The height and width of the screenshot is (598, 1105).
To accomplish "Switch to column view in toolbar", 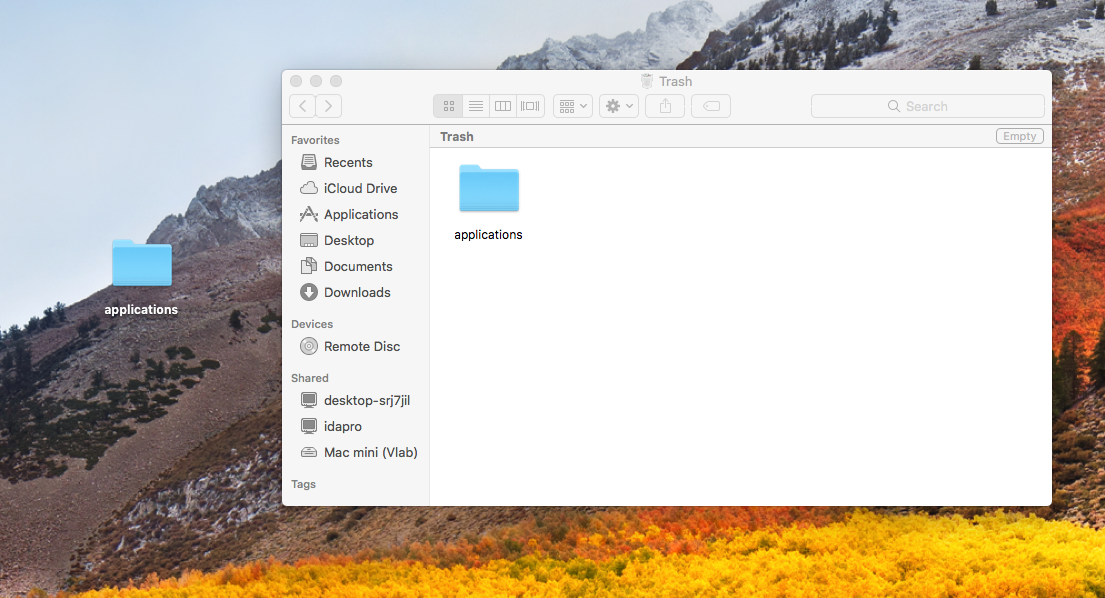I will (x=503, y=106).
